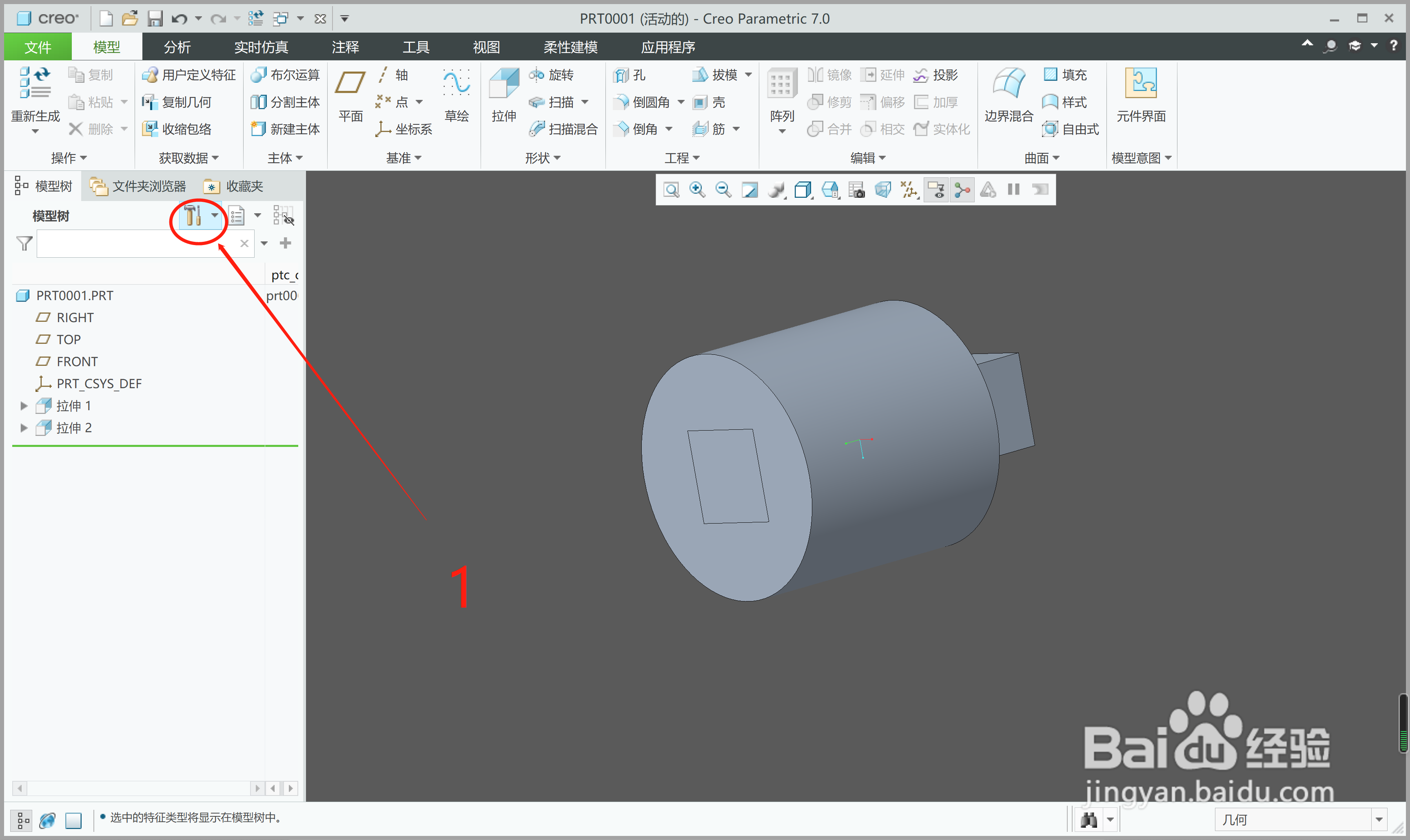The height and width of the screenshot is (840, 1410).
Task: Expand the 拉伸 2 feature node
Action: (x=24, y=427)
